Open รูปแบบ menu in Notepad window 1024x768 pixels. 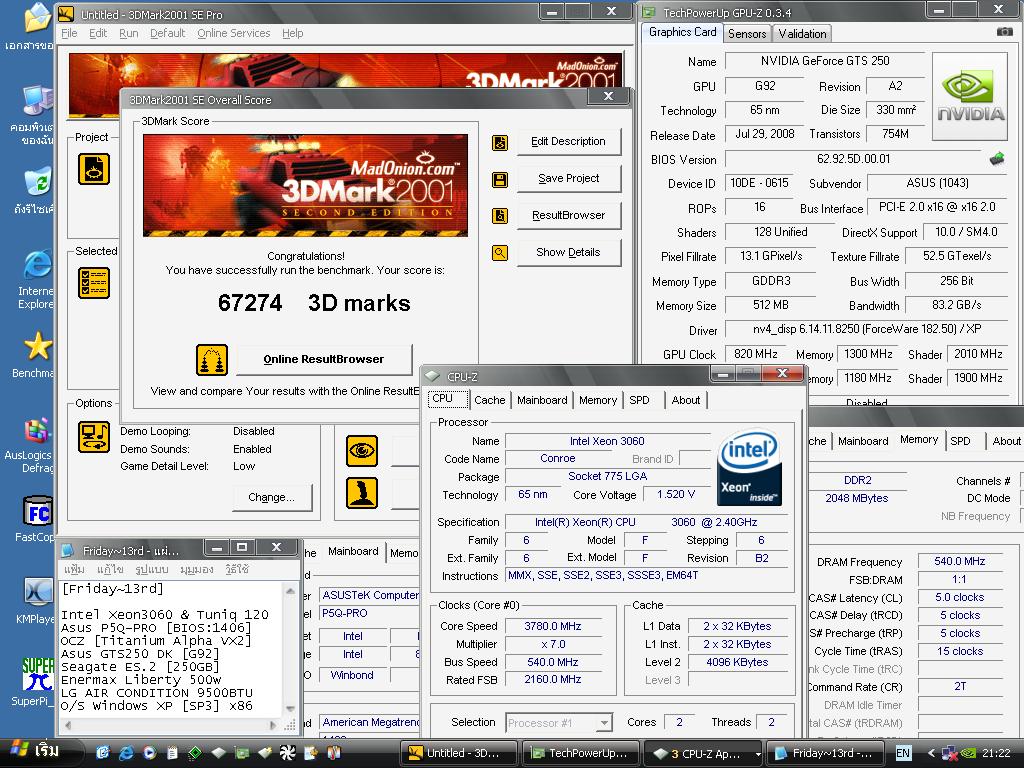pyautogui.click(x=152, y=569)
